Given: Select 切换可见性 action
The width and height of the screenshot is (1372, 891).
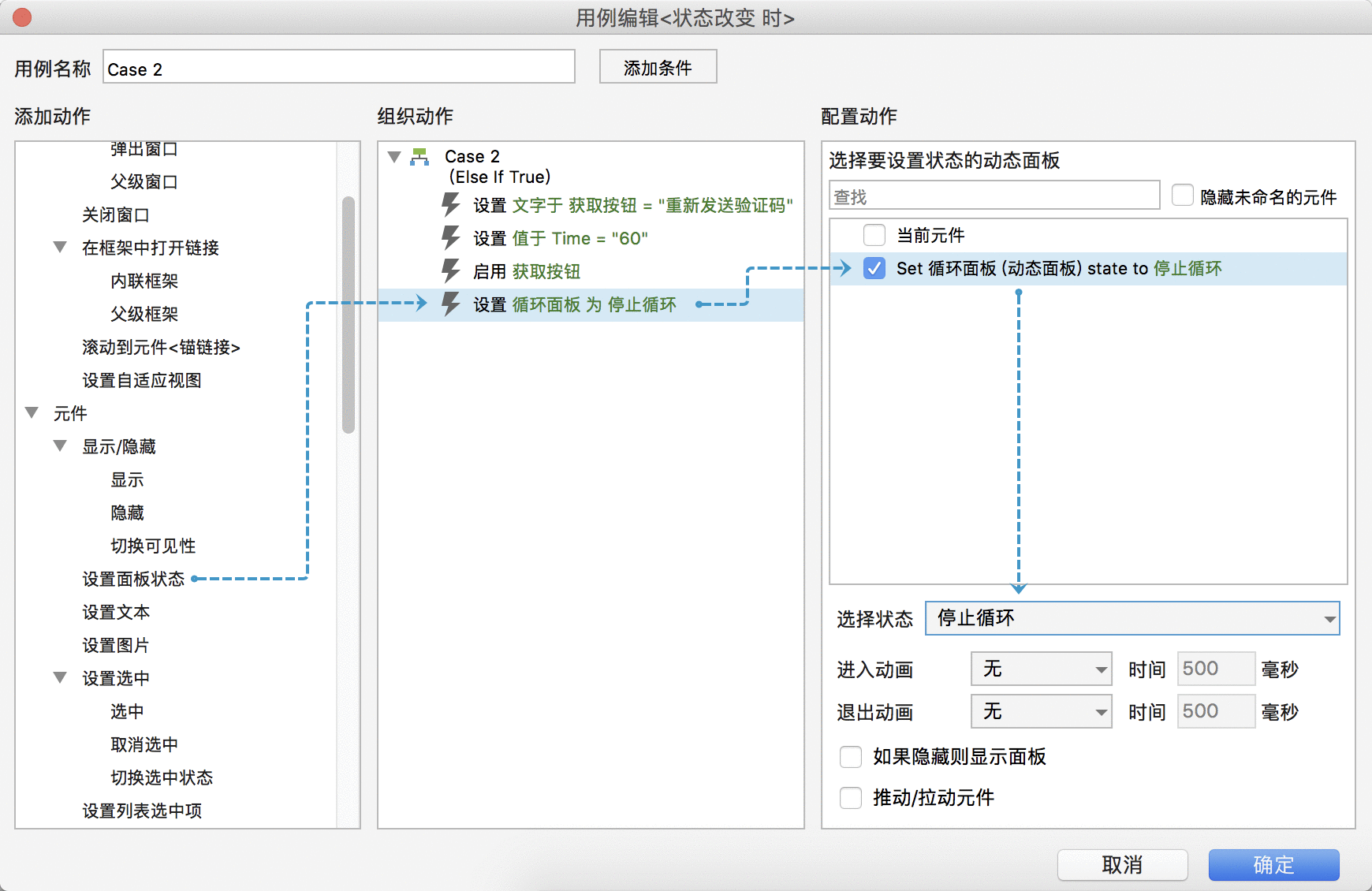Looking at the screenshot, I should (153, 546).
